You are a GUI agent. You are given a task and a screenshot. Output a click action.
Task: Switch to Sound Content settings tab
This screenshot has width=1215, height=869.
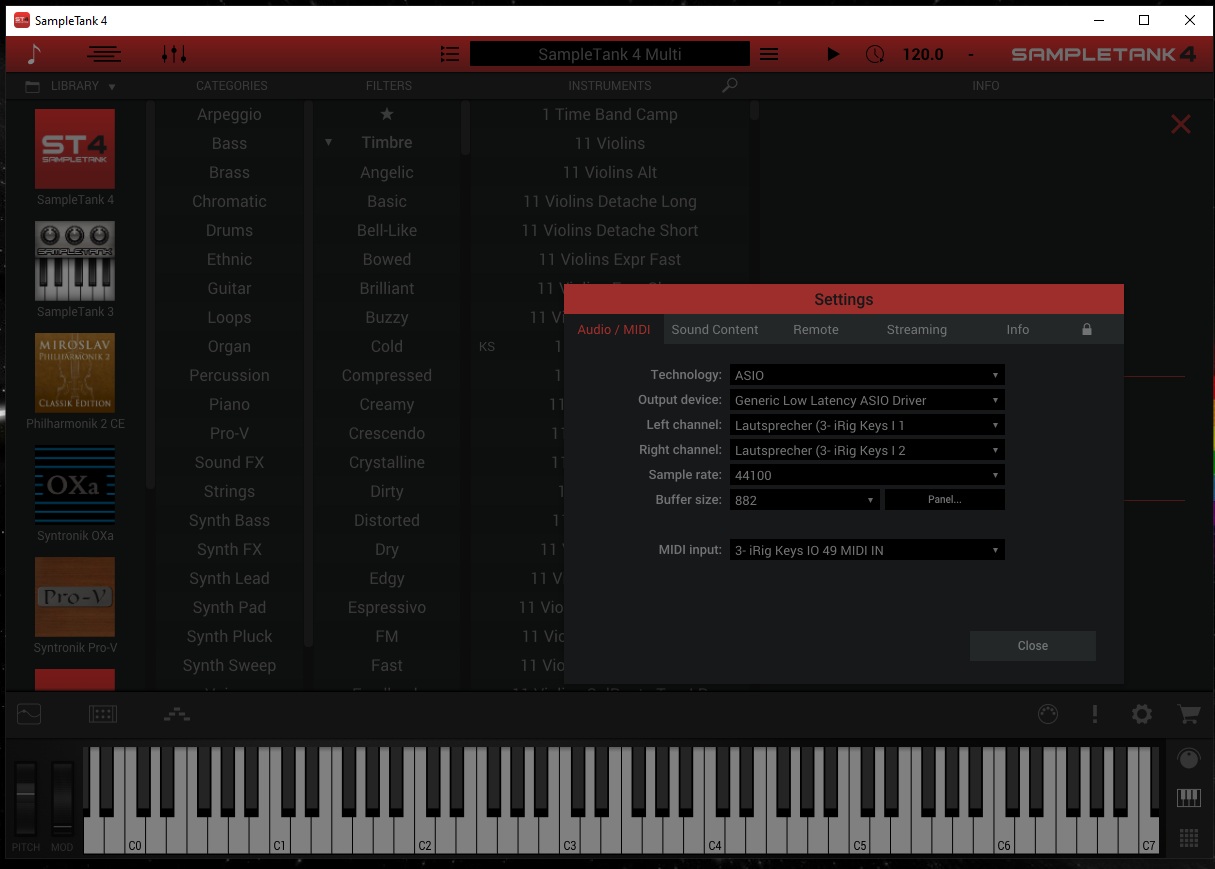pyautogui.click(x=715, y=329)
